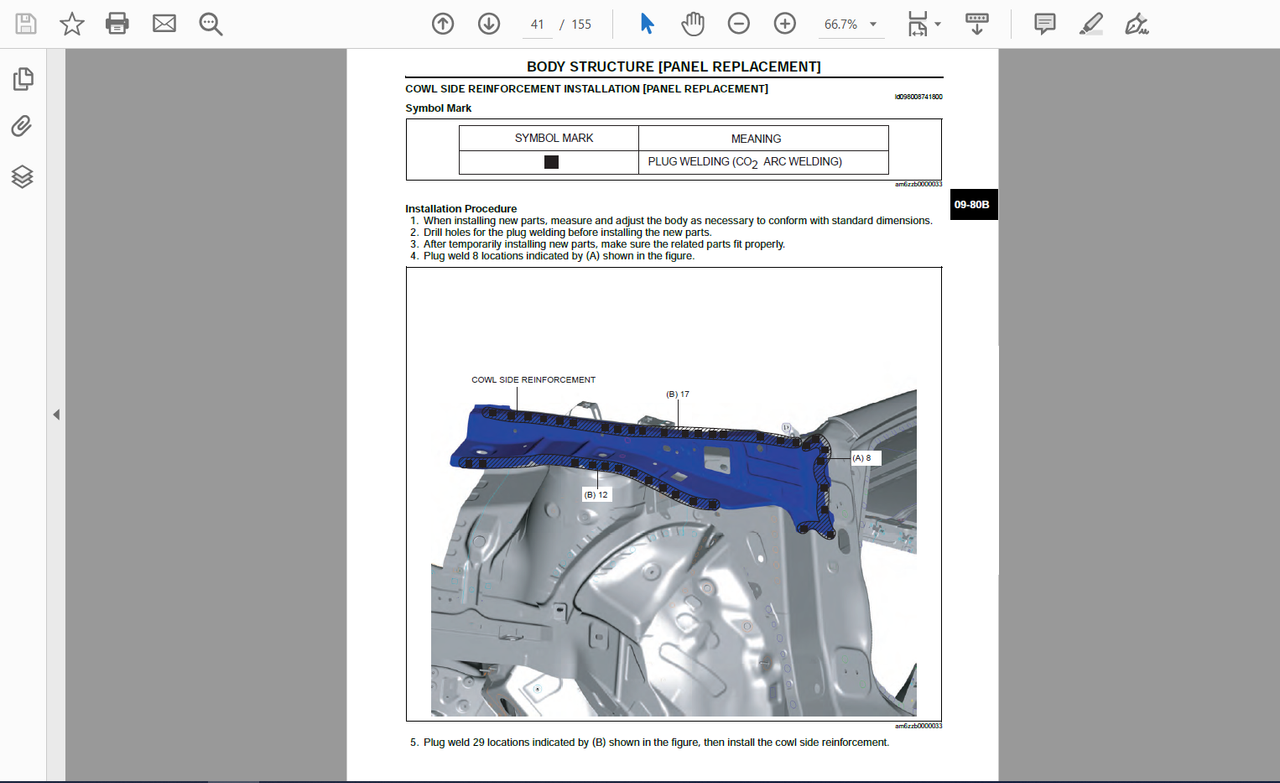The height and width of the screenshot is (783, 1280).
Task: Open the fit page options icon
Action: pos(917,24)
